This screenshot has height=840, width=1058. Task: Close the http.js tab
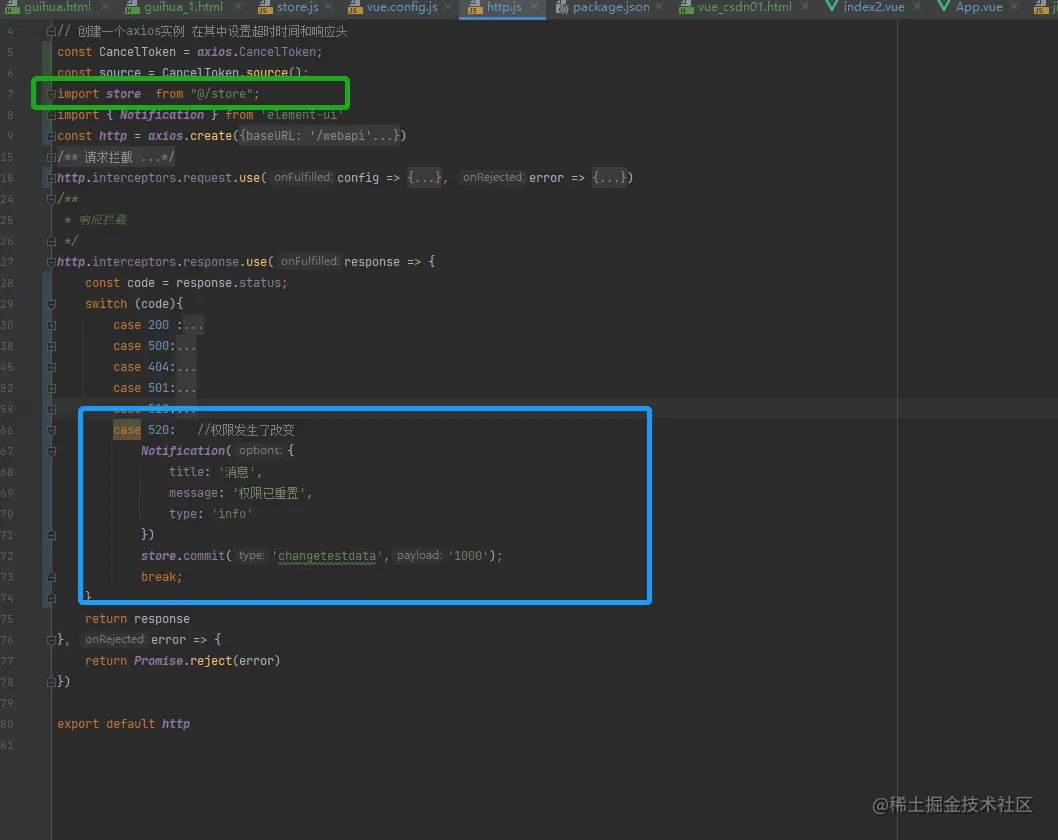point(534,7)
